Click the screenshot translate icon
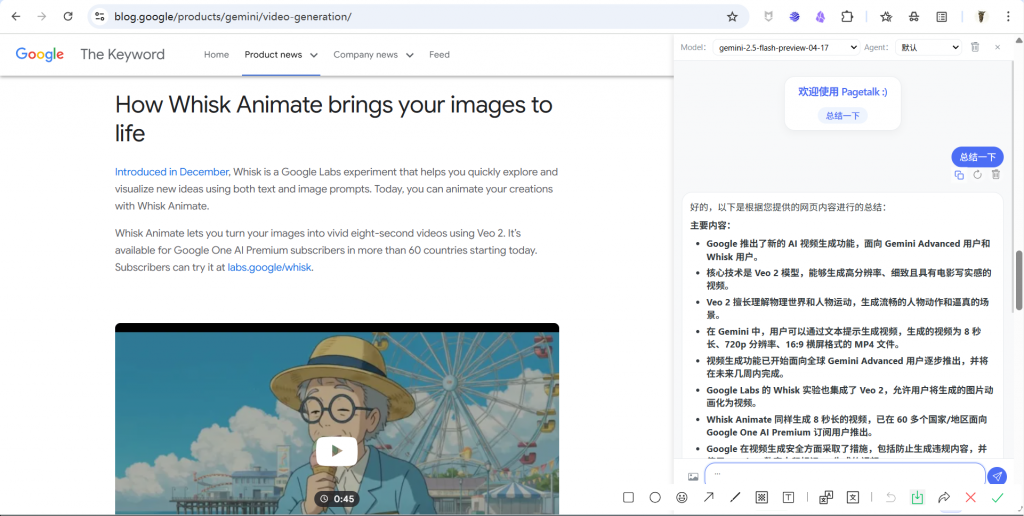The image size is (1024, 516). (x=826, y=498)
